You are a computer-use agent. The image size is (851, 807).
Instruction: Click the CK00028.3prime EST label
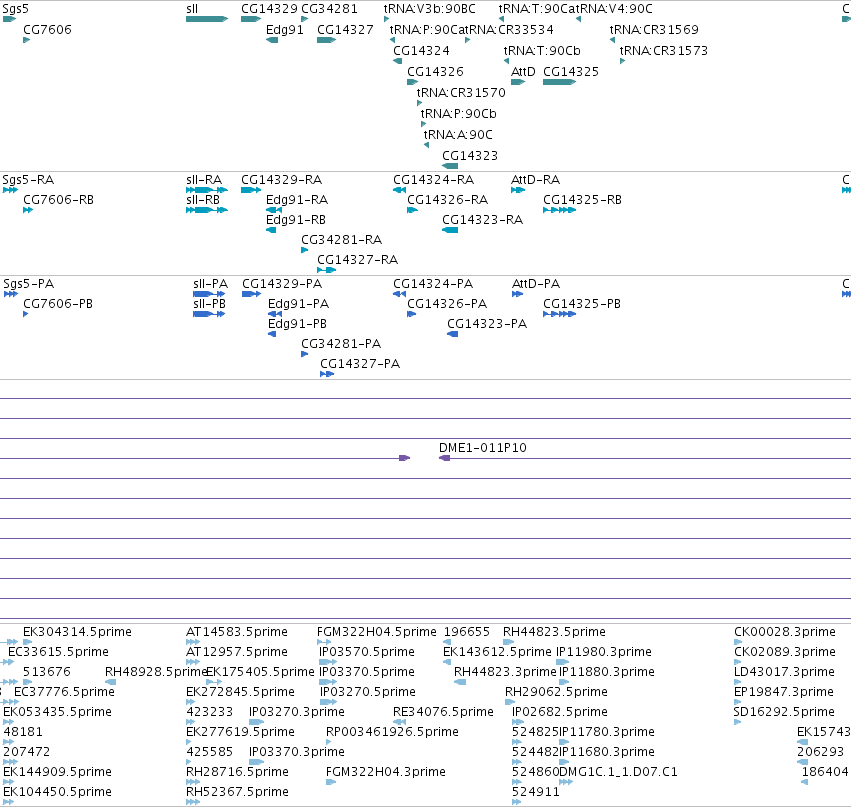tap(785, 632)
